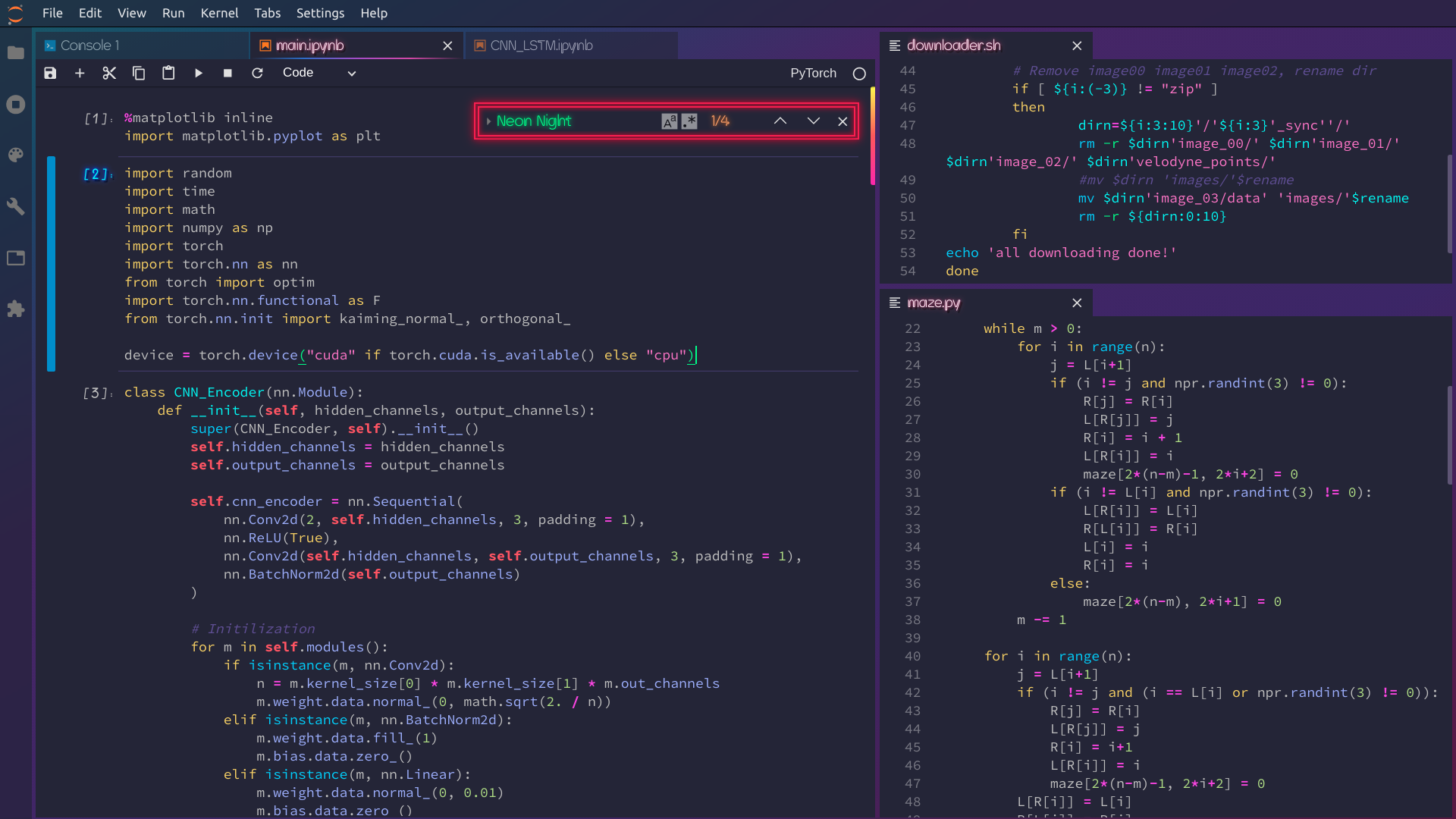Run the selected cell
This screenshot has height=819, width=1456.
click(198, 73)
